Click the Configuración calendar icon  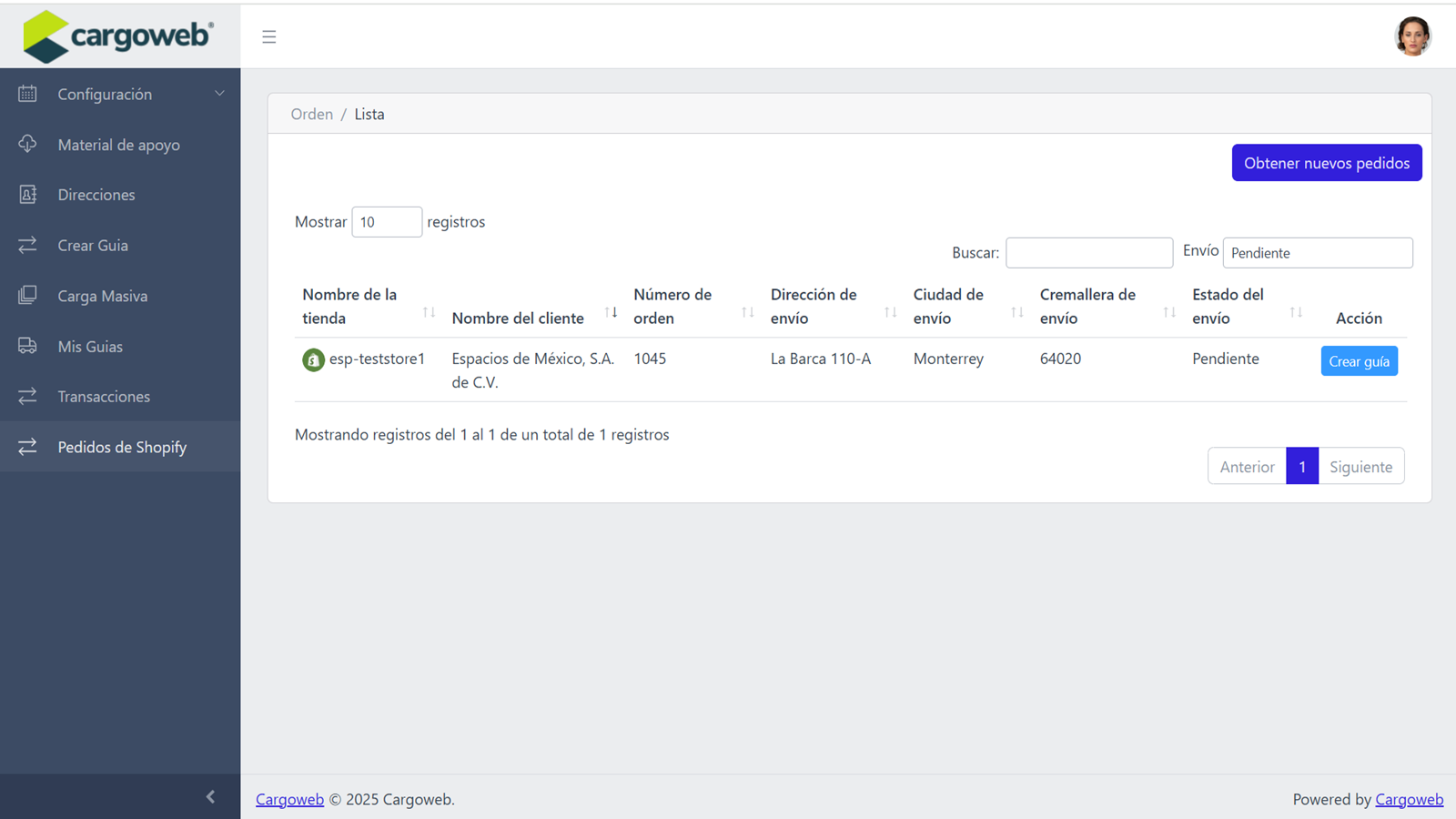pos(27,94)
